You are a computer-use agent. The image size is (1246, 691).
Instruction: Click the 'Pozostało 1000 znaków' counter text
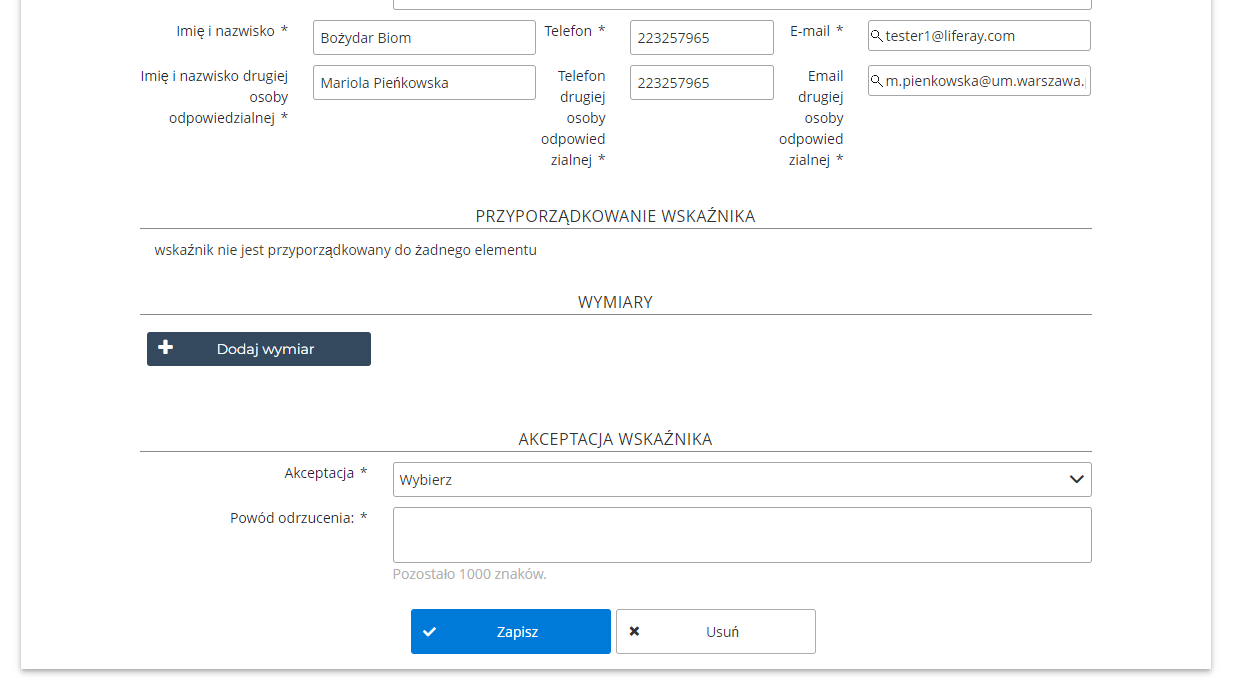point(469,574)
